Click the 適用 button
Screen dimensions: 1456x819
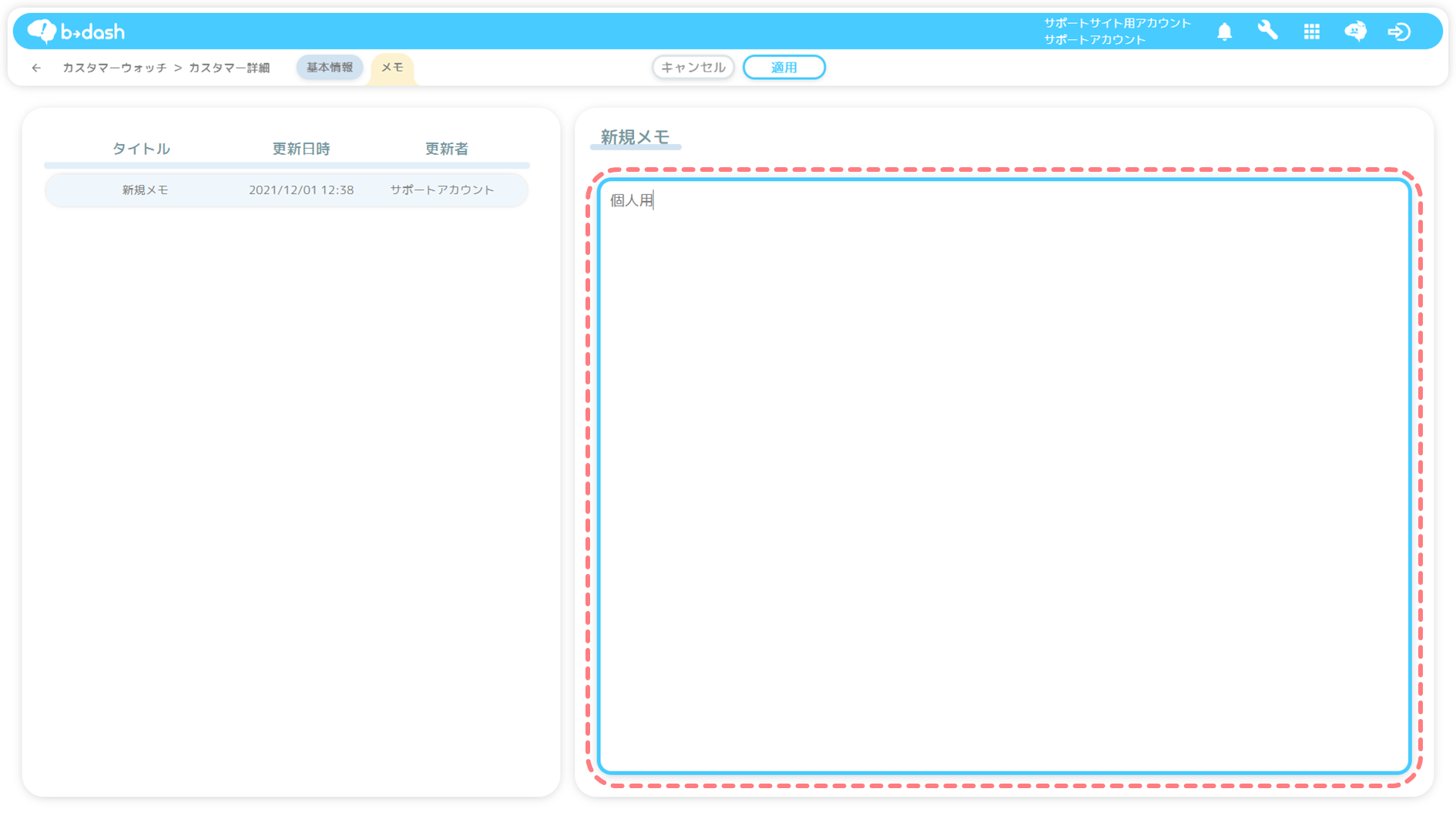click(x=784, y=68)
